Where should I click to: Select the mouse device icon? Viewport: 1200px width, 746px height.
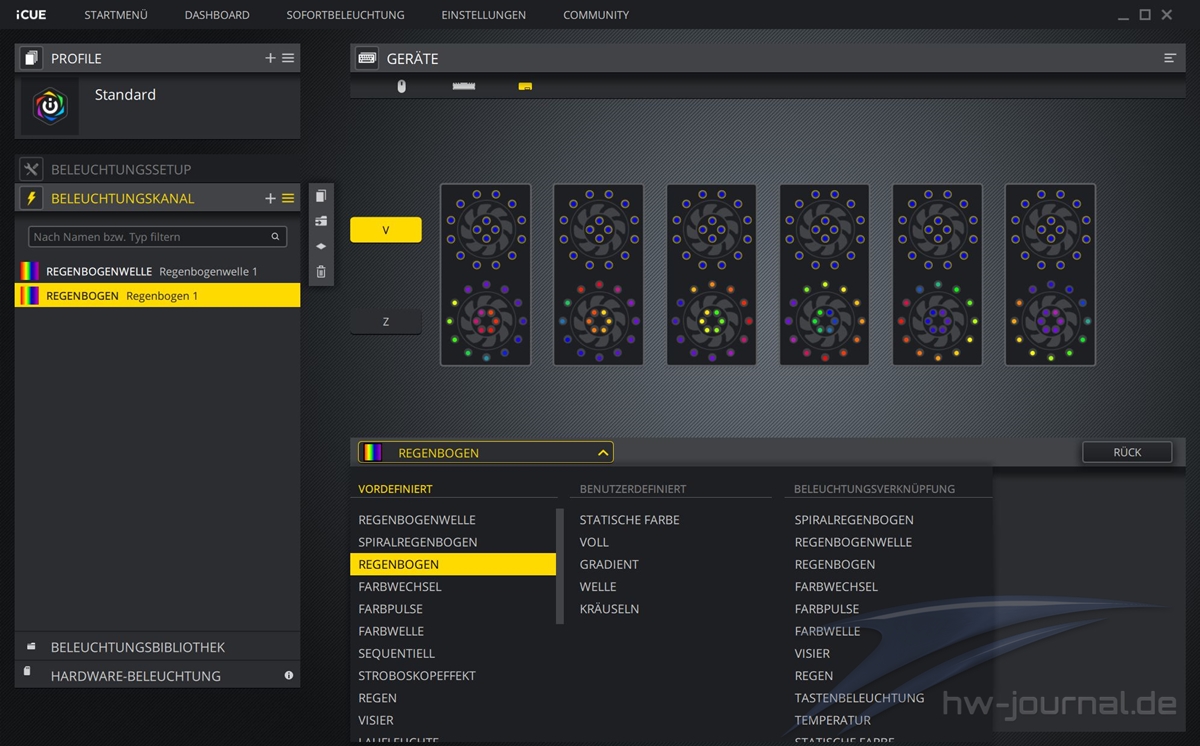[402, 87]
